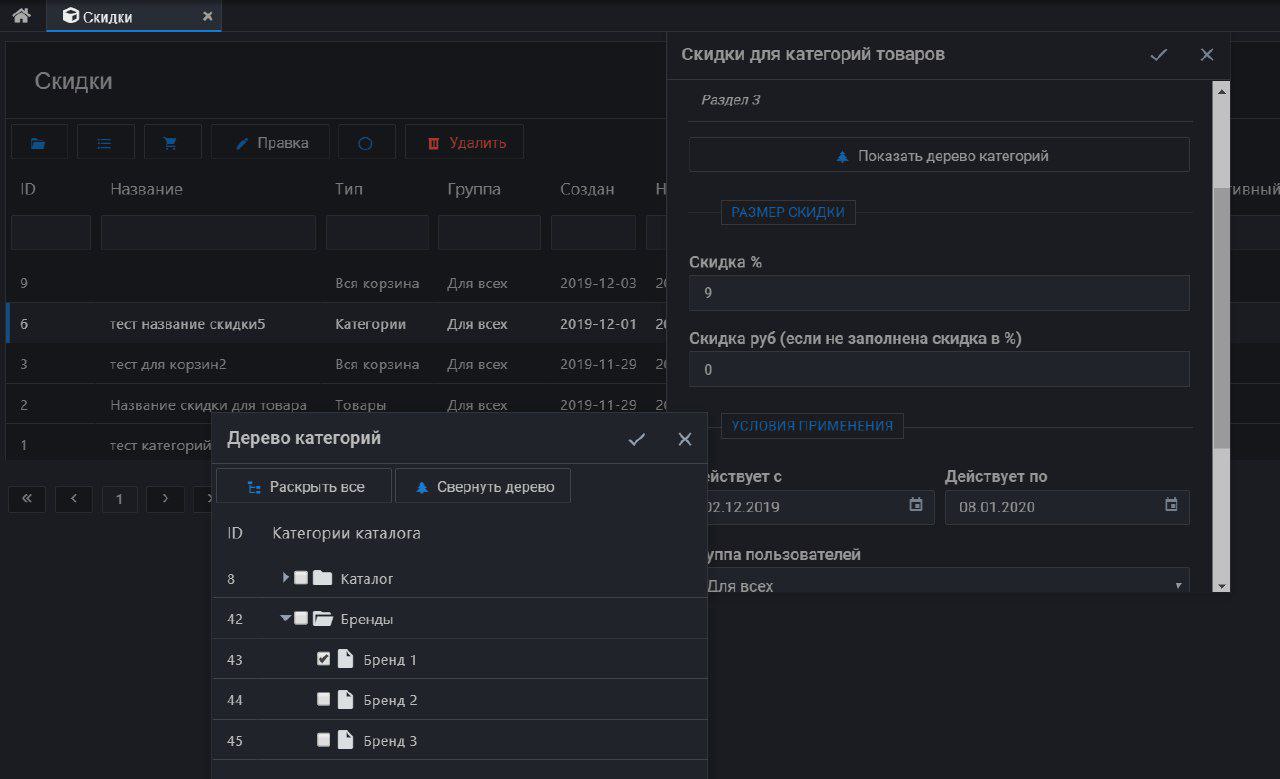
Task: Click the Бренд 2 file icon
Action: pos(345,700)
